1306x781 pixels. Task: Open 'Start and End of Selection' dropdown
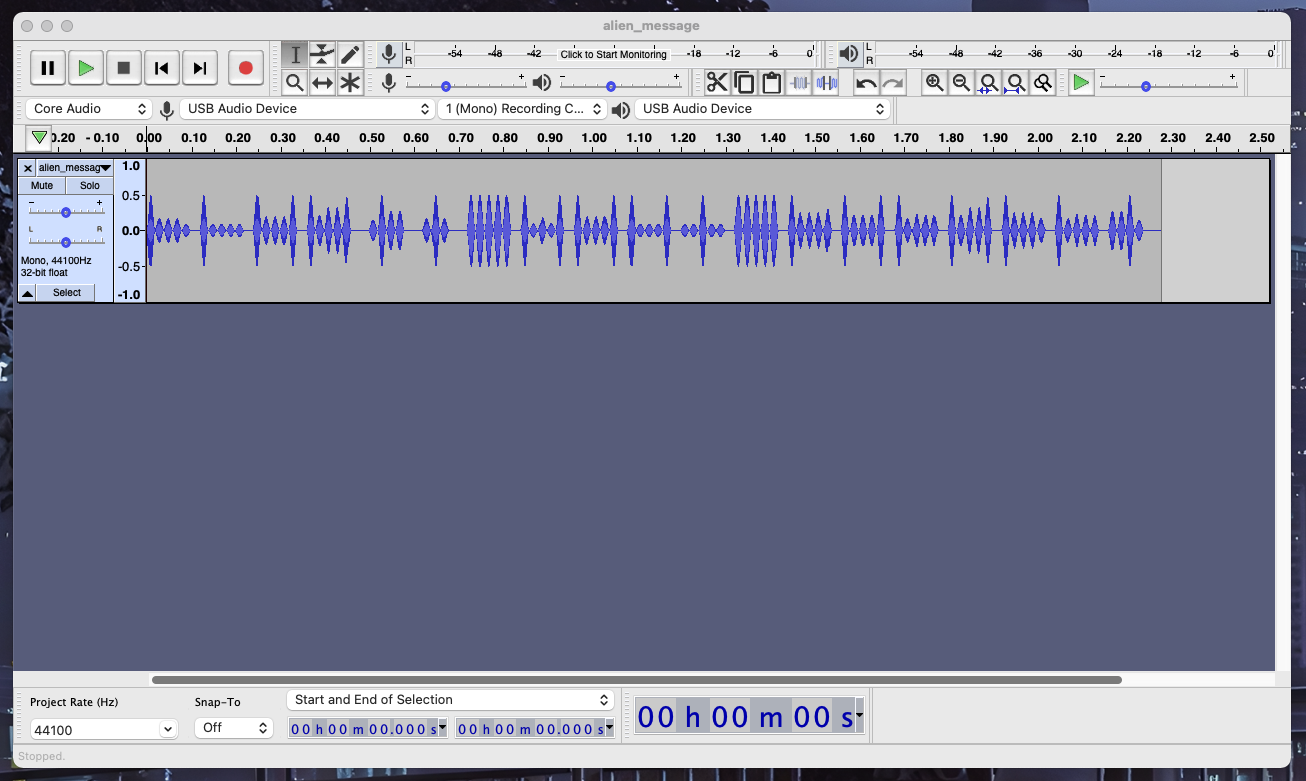pyautogui.click(x=450, y=700)
